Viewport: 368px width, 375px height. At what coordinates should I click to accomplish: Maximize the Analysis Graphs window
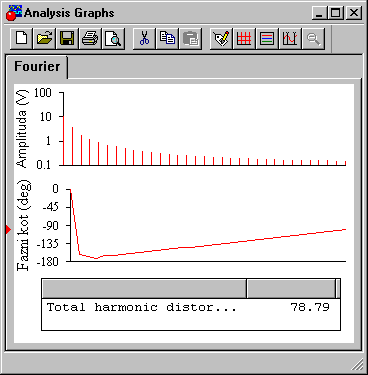(335, 13)
